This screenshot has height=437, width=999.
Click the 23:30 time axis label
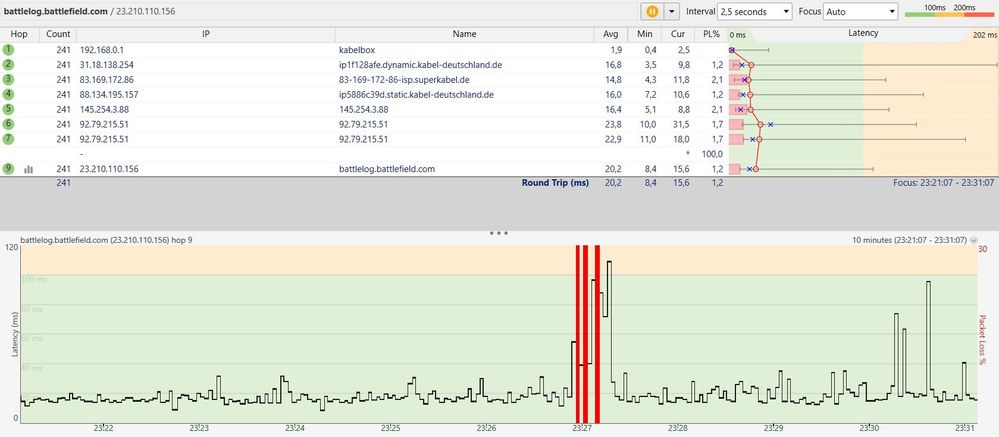870,430
